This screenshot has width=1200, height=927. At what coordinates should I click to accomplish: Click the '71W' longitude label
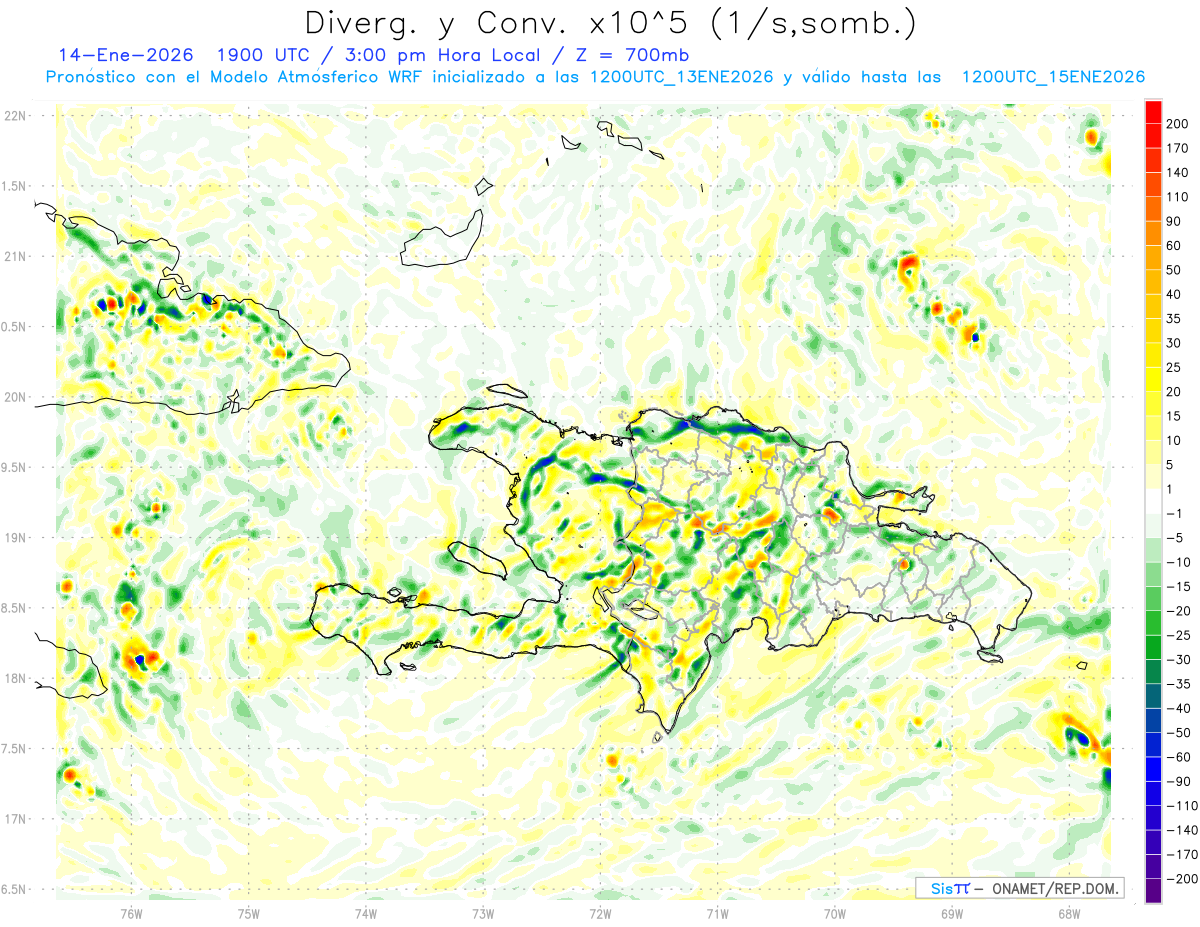pyautogui.click(x=717, y=913)
